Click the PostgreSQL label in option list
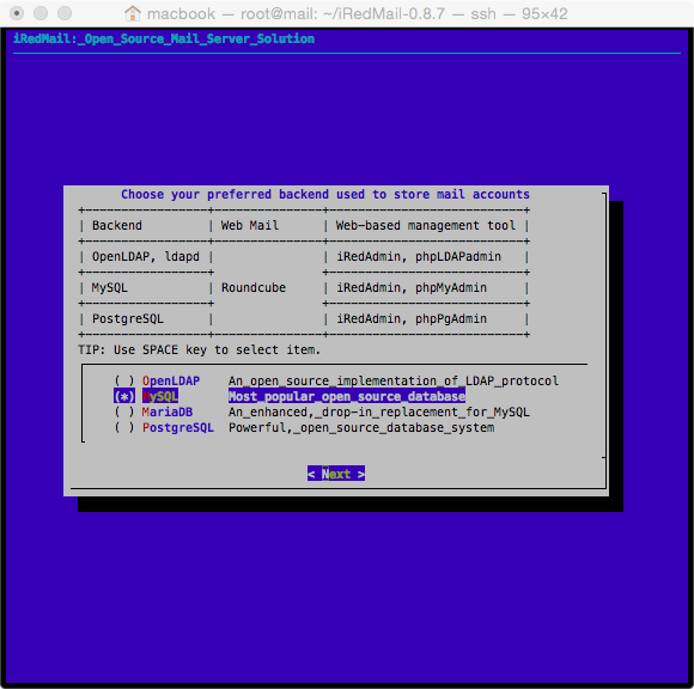The height and width of the screenshot is (689, 694). [178, 427]
